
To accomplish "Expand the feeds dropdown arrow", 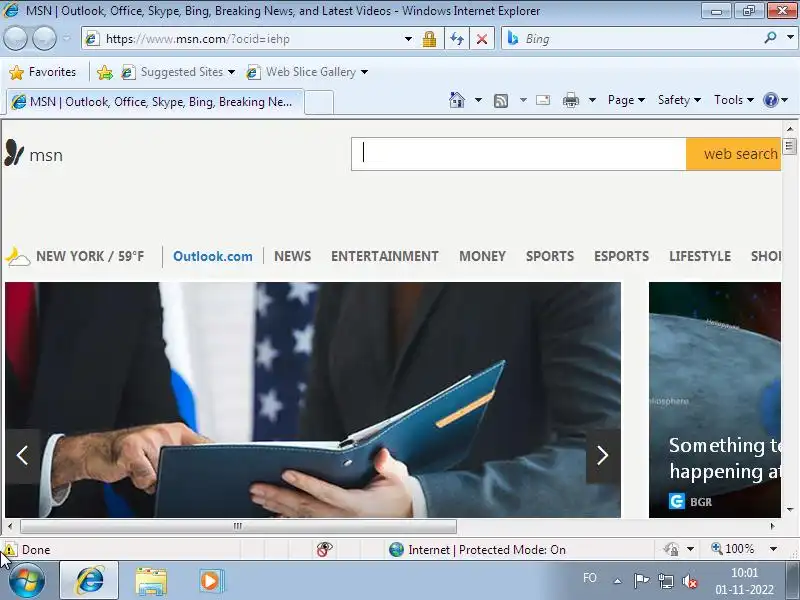I will (523, 100).
